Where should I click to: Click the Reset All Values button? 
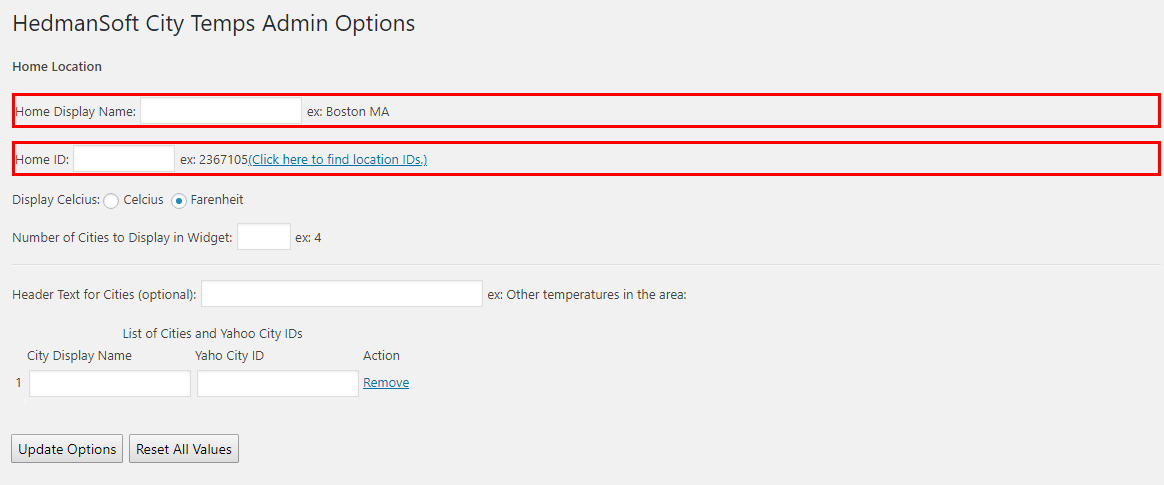click(x=184, y=449)
